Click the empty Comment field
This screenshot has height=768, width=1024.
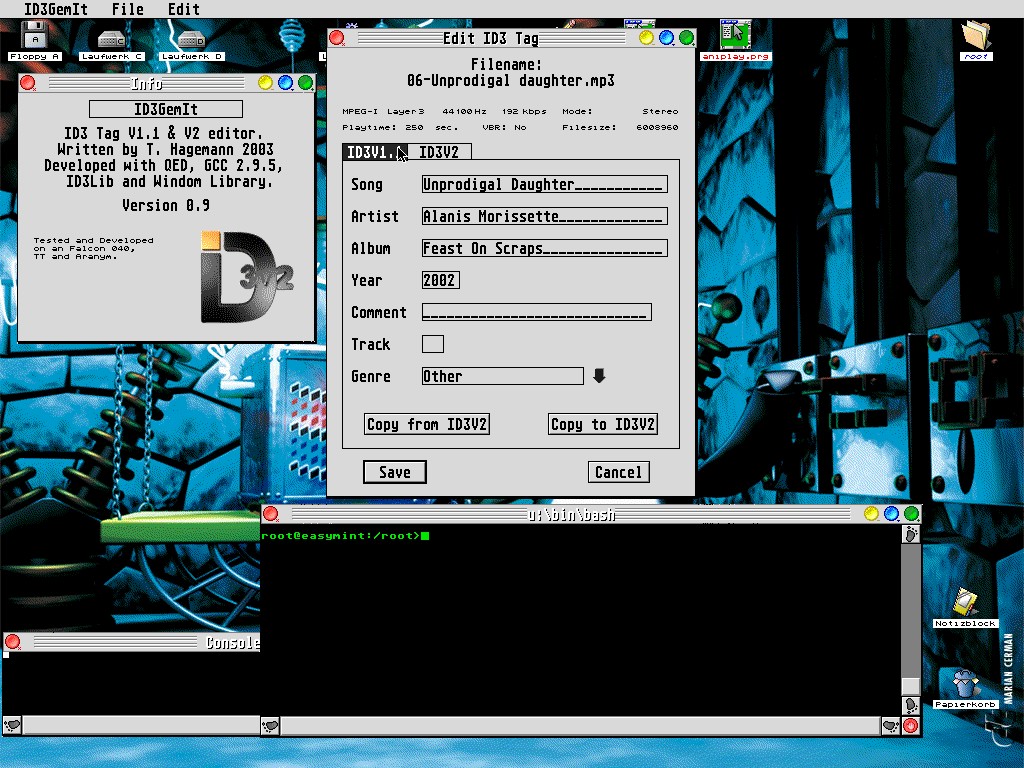pyautogui.click(x=537, y=312)
